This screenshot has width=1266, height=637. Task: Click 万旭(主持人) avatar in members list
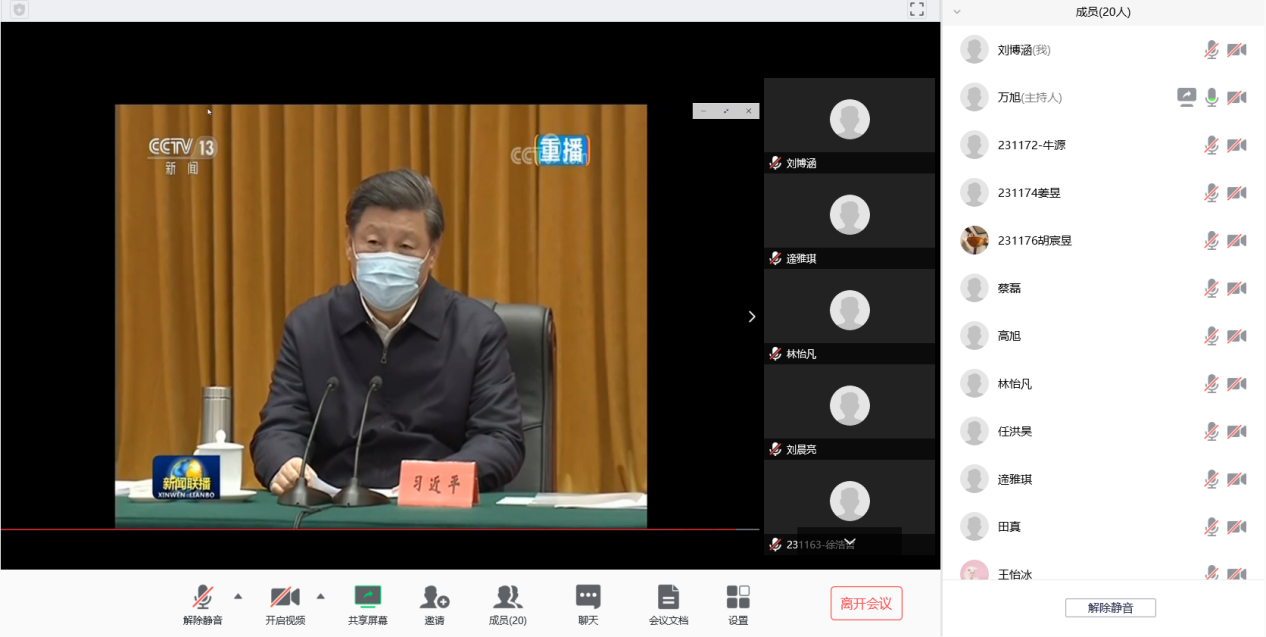tap(974, 97)
